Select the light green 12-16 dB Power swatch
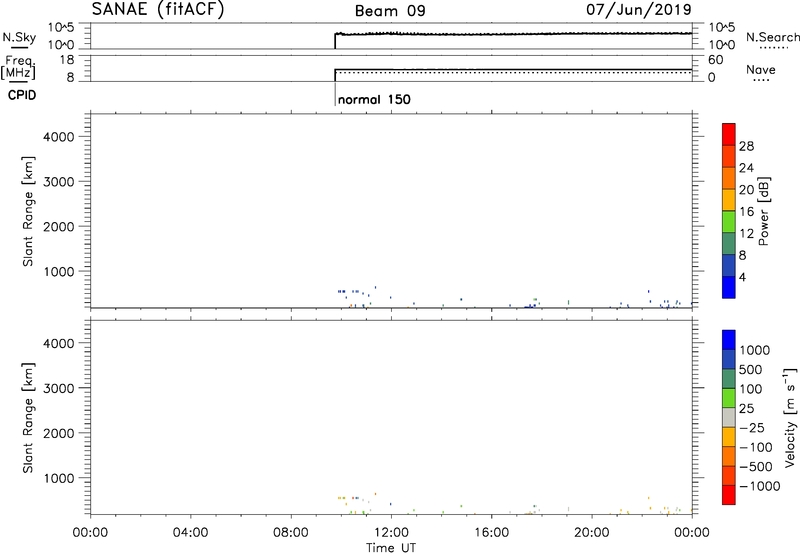 729,221
